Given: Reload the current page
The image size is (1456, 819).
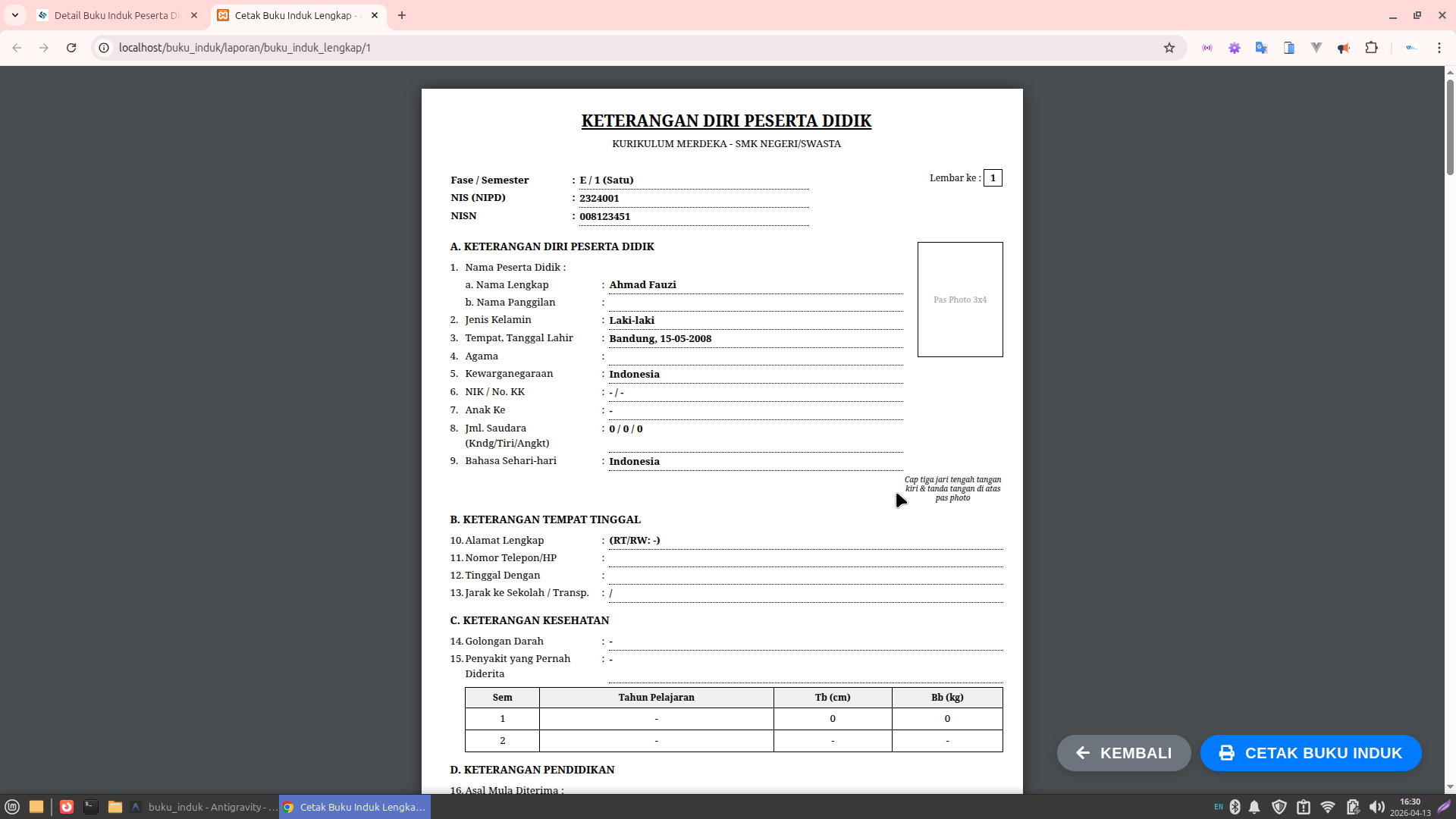Looking at the screenshot, I should click(71, 48).
